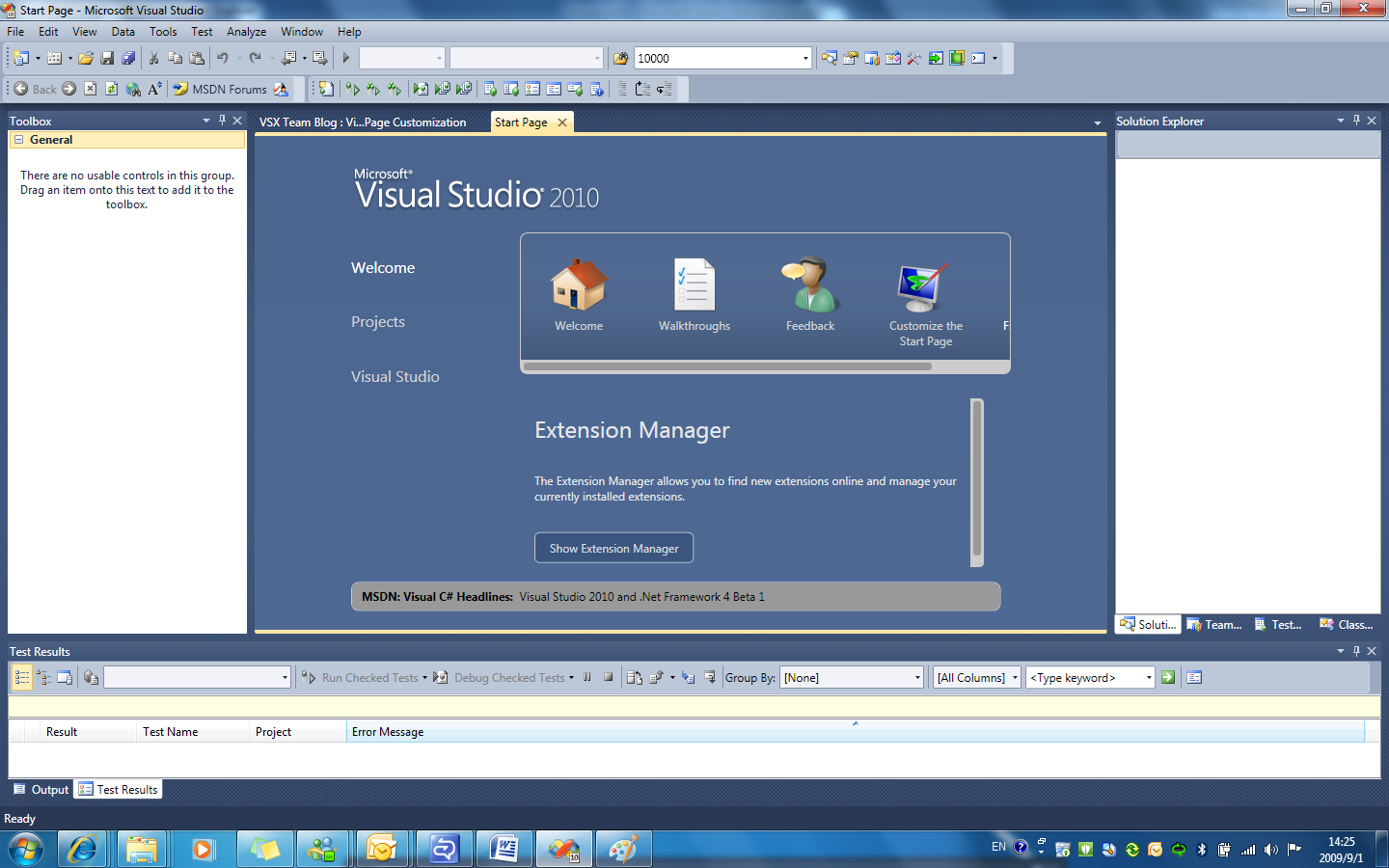Click the Save All icon
This screenshot has height=868, width=1389.
pyautogui.click(x=128, y=58)
